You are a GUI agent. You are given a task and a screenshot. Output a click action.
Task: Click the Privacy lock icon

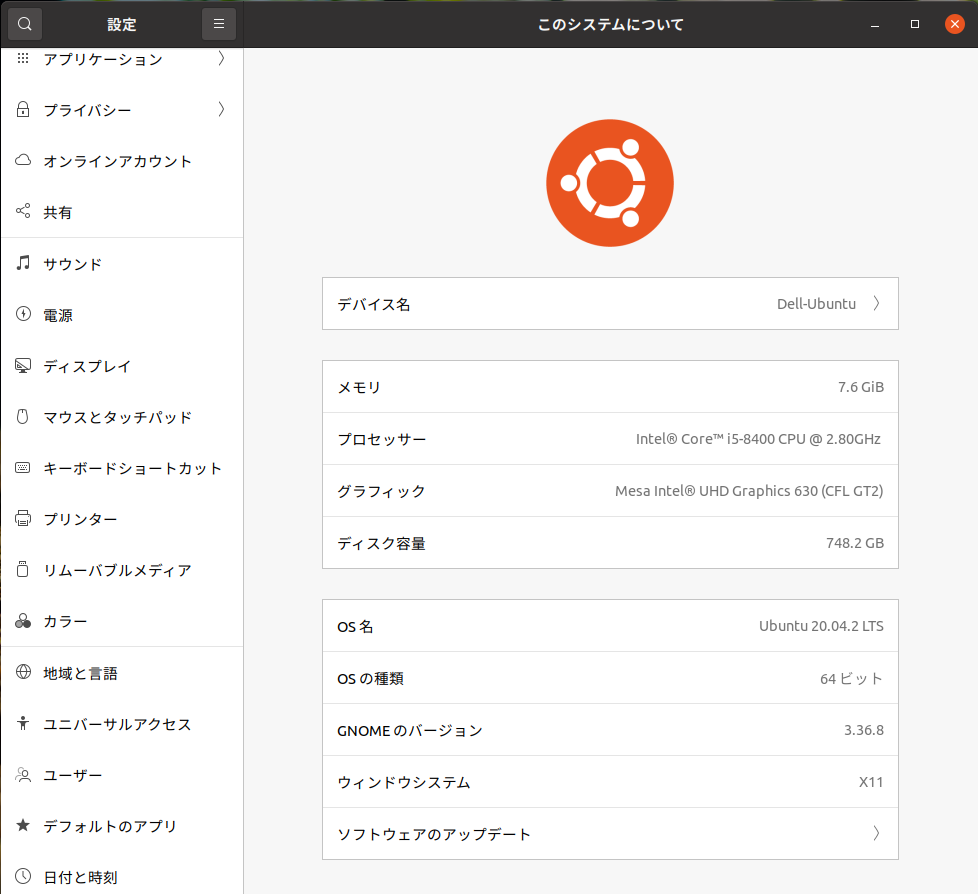pyautogui.click(x=23, y=109)
